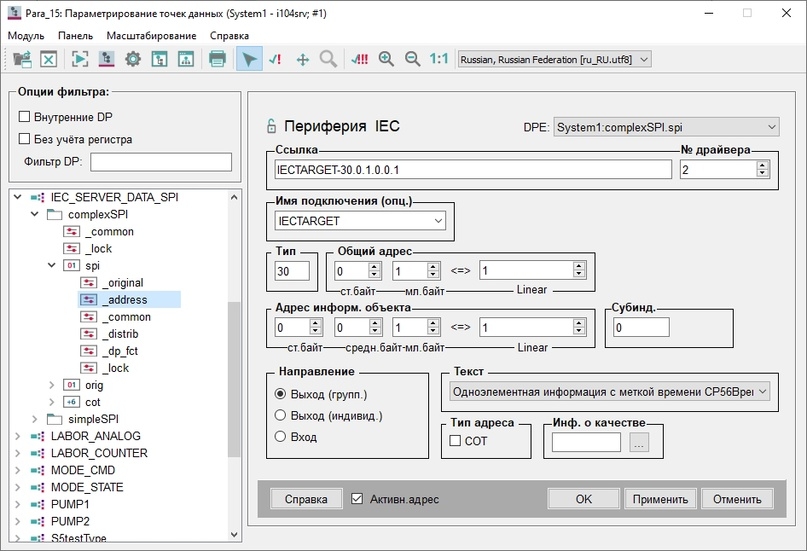
Task: Click the Фильтр DP input field
Action: pos(161,162)
